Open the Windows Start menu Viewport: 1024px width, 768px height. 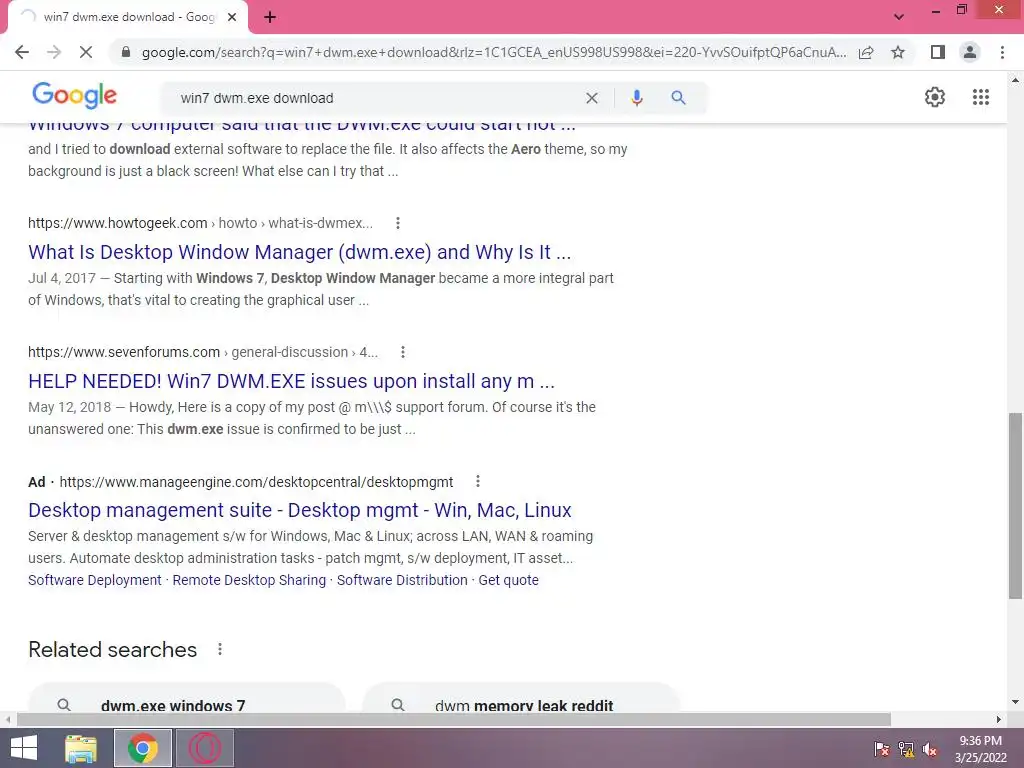click(x=24, y=748)
